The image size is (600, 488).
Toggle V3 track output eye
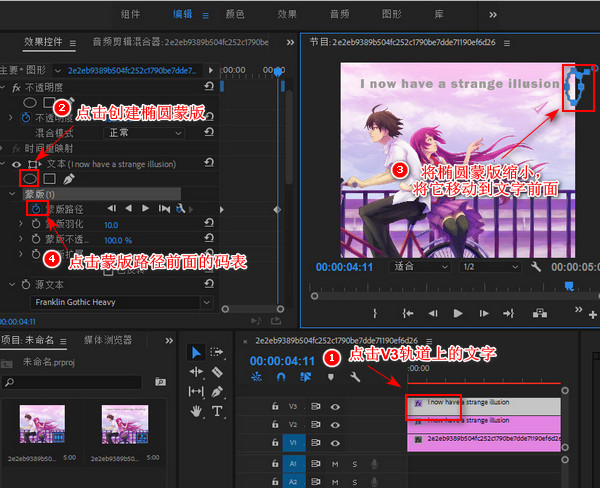coord(335,407)
